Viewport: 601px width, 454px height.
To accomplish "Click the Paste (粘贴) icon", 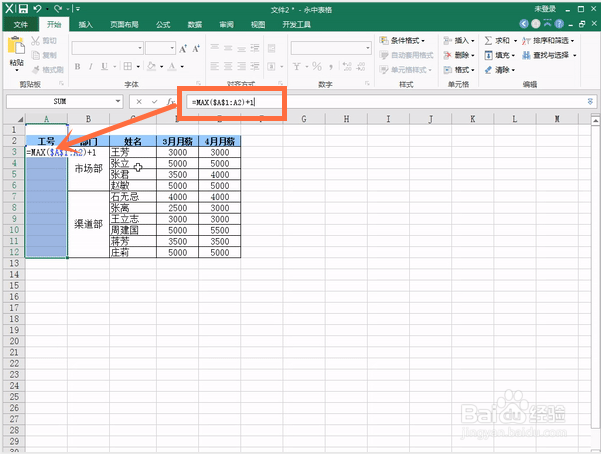I will tap(16, 46).
